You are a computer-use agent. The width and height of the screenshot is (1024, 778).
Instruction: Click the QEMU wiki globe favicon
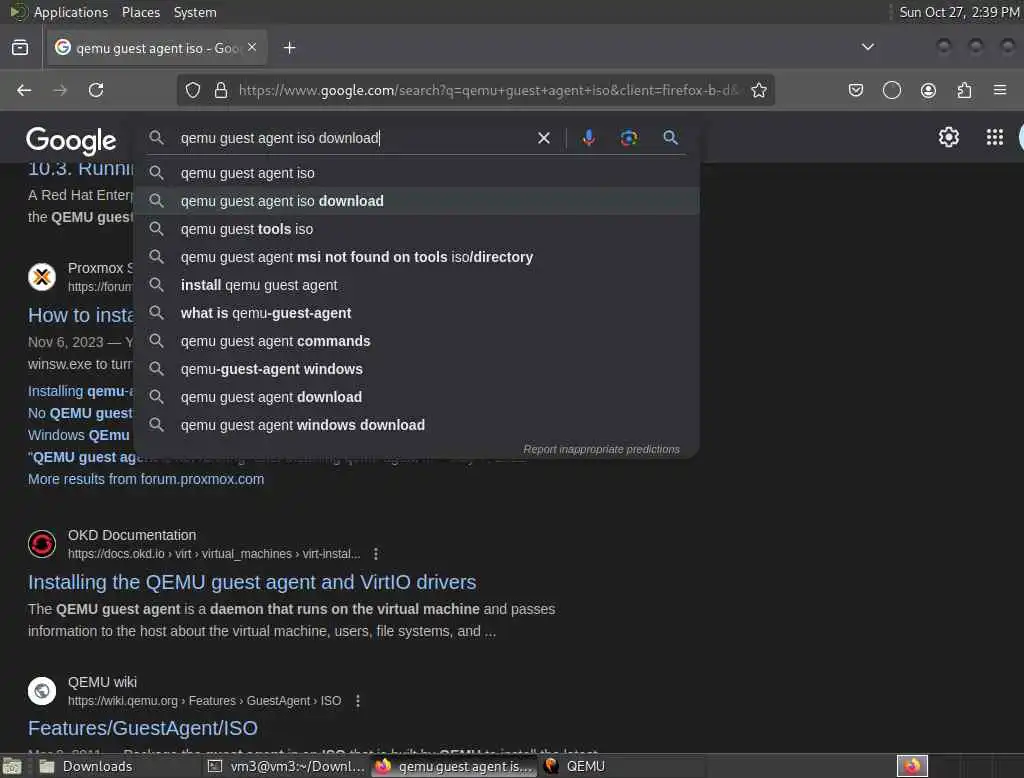(42, 690)
